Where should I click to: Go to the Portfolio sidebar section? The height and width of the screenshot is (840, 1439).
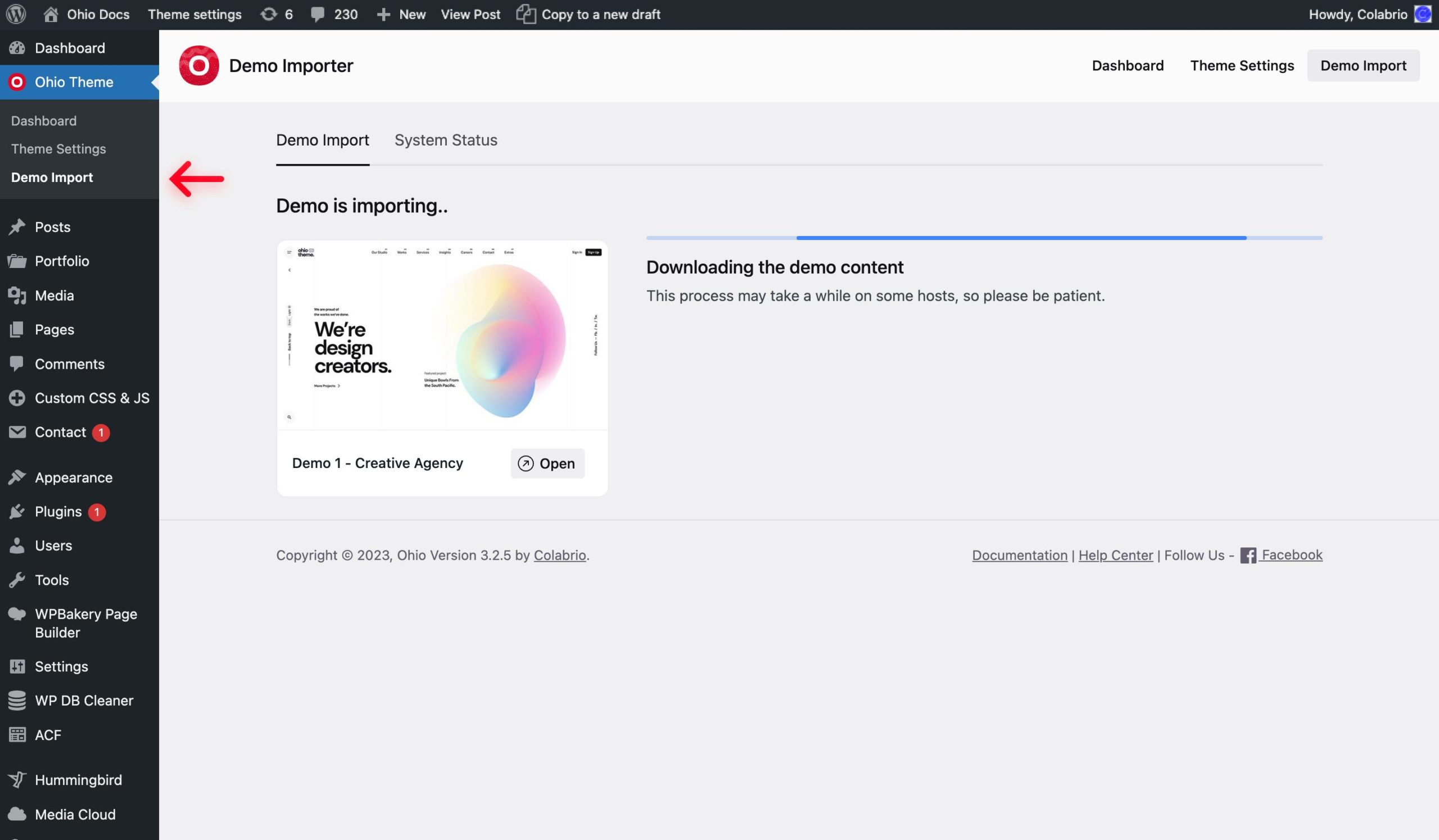pyautogui.click(x=62, y=261)
